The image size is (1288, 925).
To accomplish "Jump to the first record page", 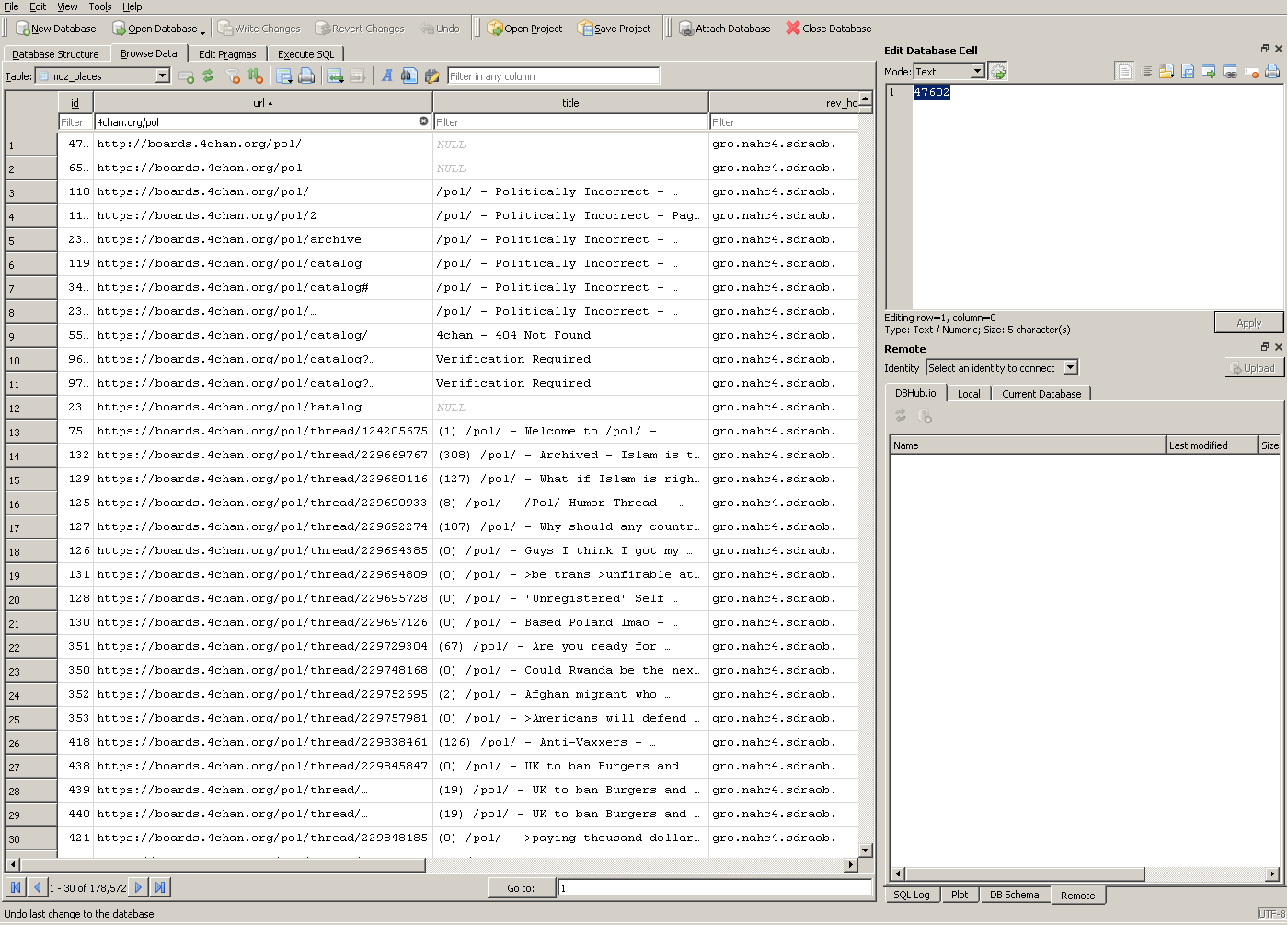I will click(16, 887).
